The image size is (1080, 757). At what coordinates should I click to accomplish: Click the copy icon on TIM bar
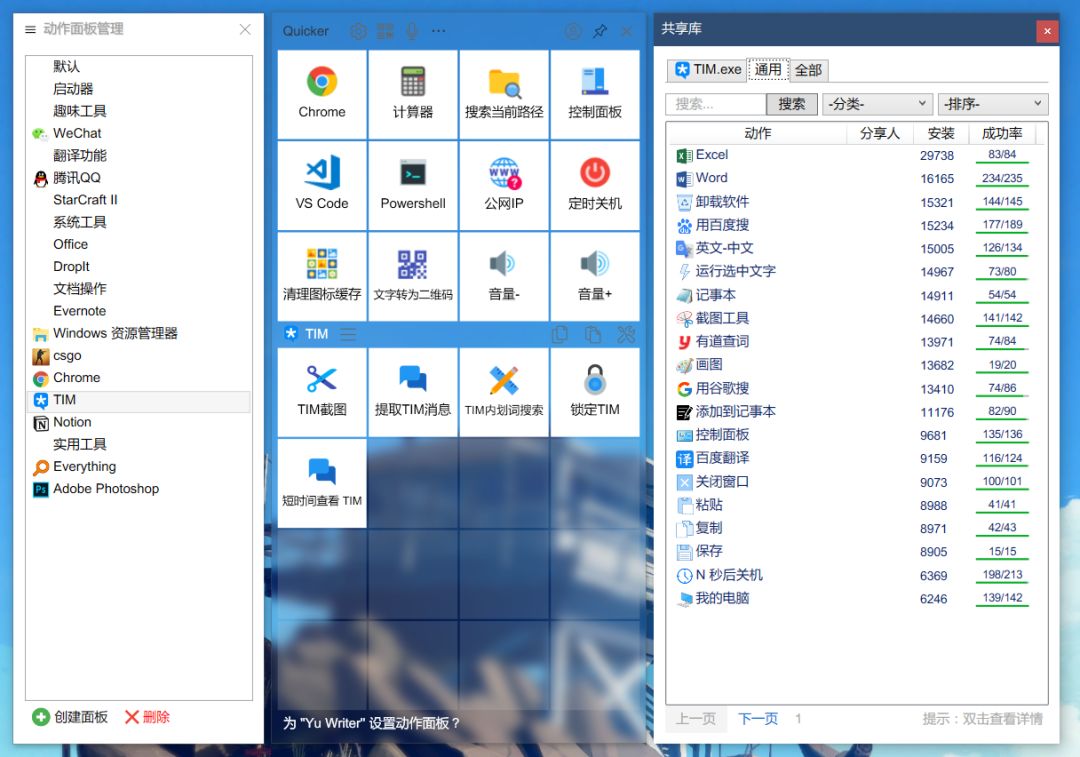coord(560,334)
